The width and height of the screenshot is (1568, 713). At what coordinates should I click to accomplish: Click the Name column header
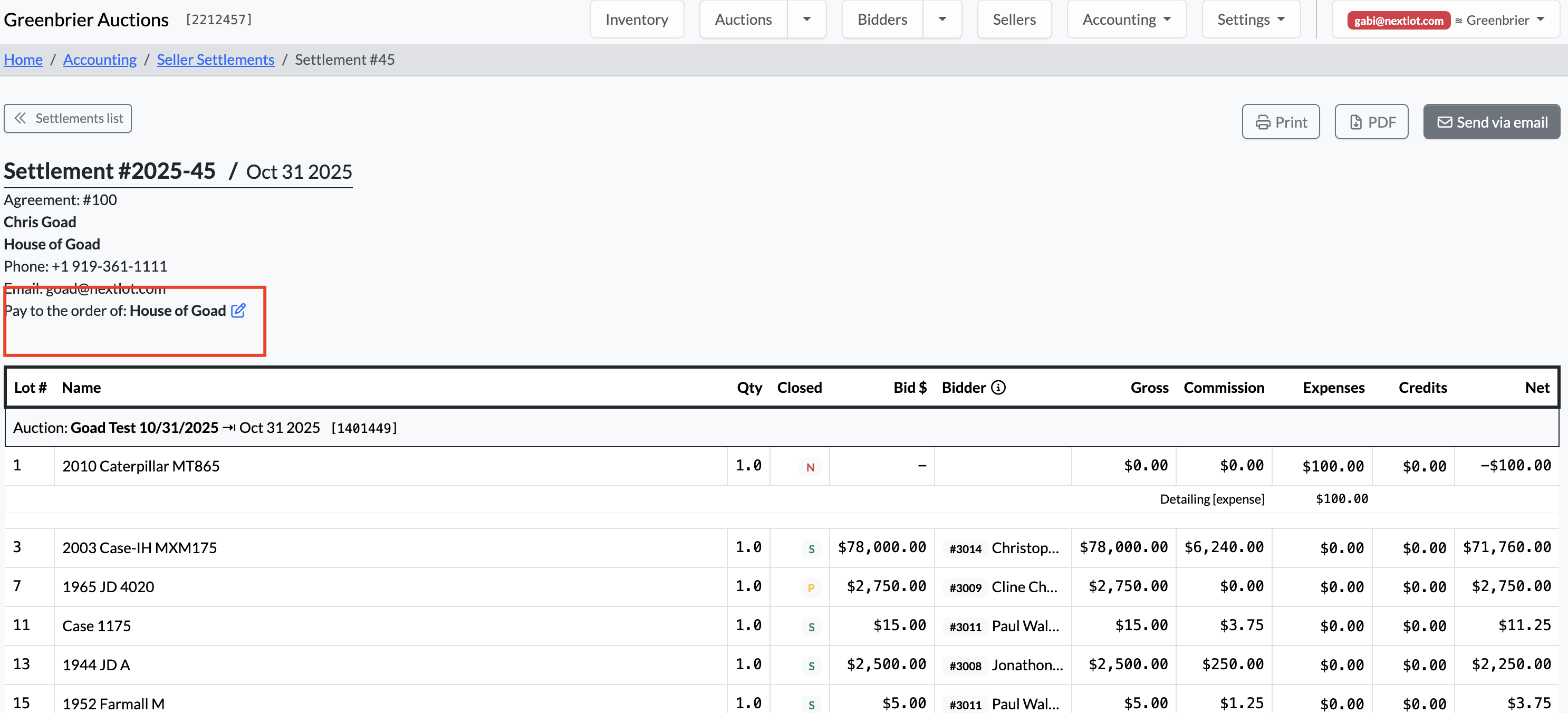(x=81, y=387)
